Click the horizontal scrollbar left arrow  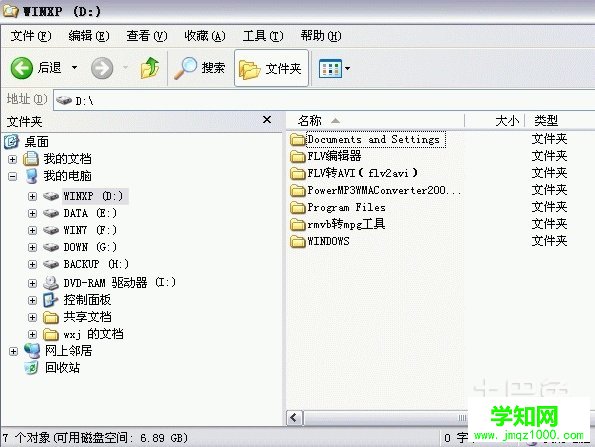point(294,418)
